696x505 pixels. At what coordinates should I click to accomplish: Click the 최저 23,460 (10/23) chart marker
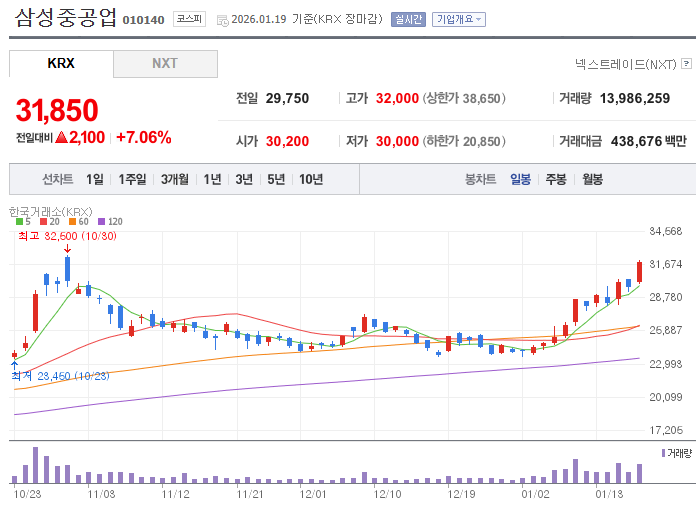pos(60,376)
